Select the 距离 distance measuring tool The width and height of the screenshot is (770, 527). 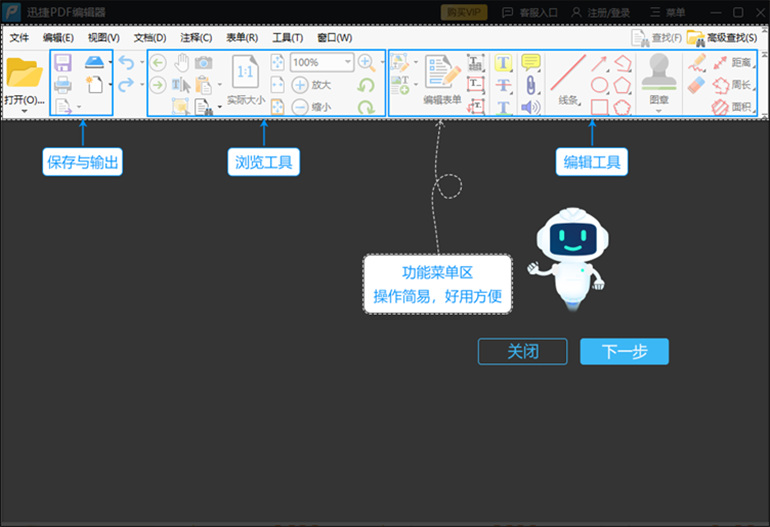(732, 62)
